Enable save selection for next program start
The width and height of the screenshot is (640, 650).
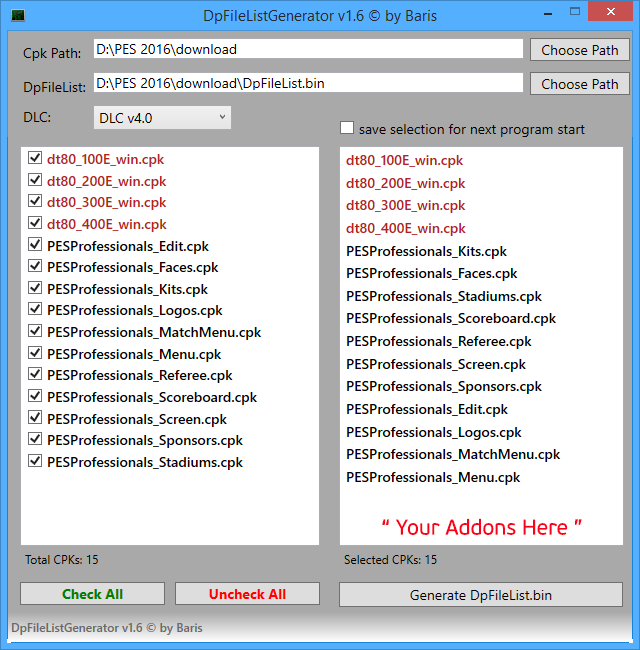tap(347, 128)
